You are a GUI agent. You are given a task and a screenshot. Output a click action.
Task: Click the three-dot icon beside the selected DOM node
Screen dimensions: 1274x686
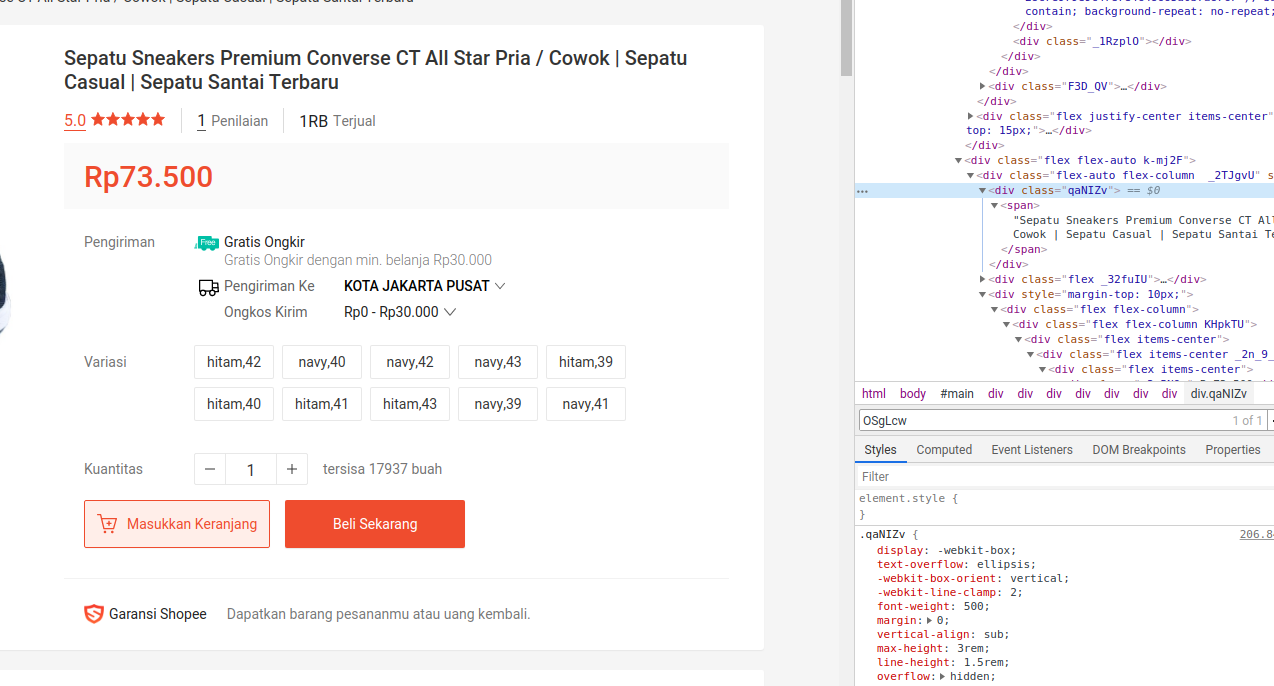[x=862, y=190]
